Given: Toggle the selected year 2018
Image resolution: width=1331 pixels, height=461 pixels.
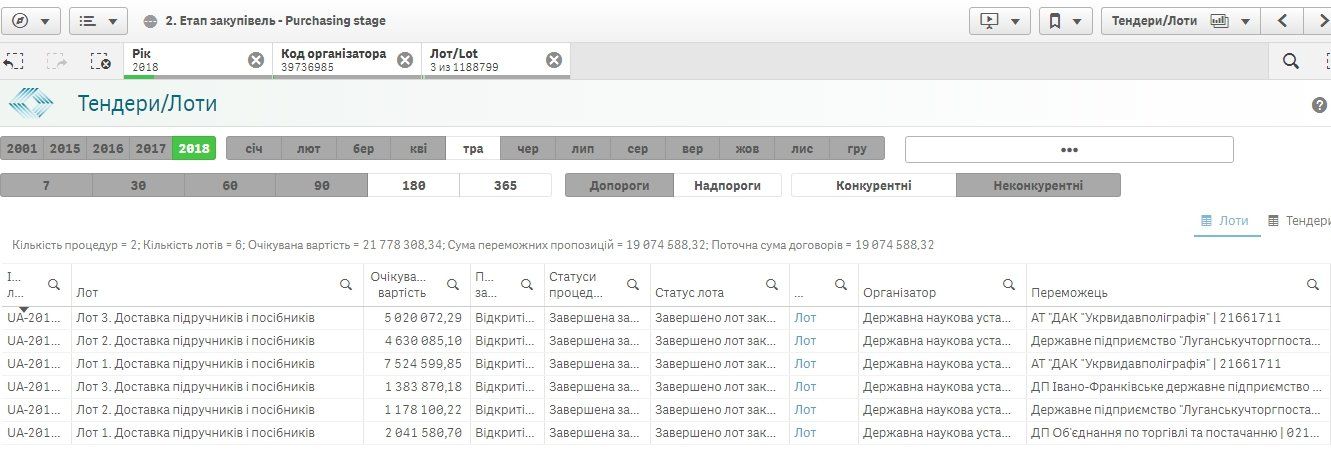Looking at the screenshot, I should pyautogui.click(x=194, y=148).
